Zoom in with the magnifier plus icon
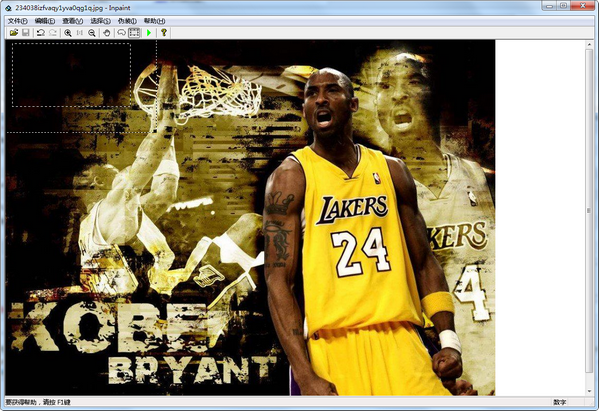The width and height of the screenshot is (599, 411). [68, 33]
